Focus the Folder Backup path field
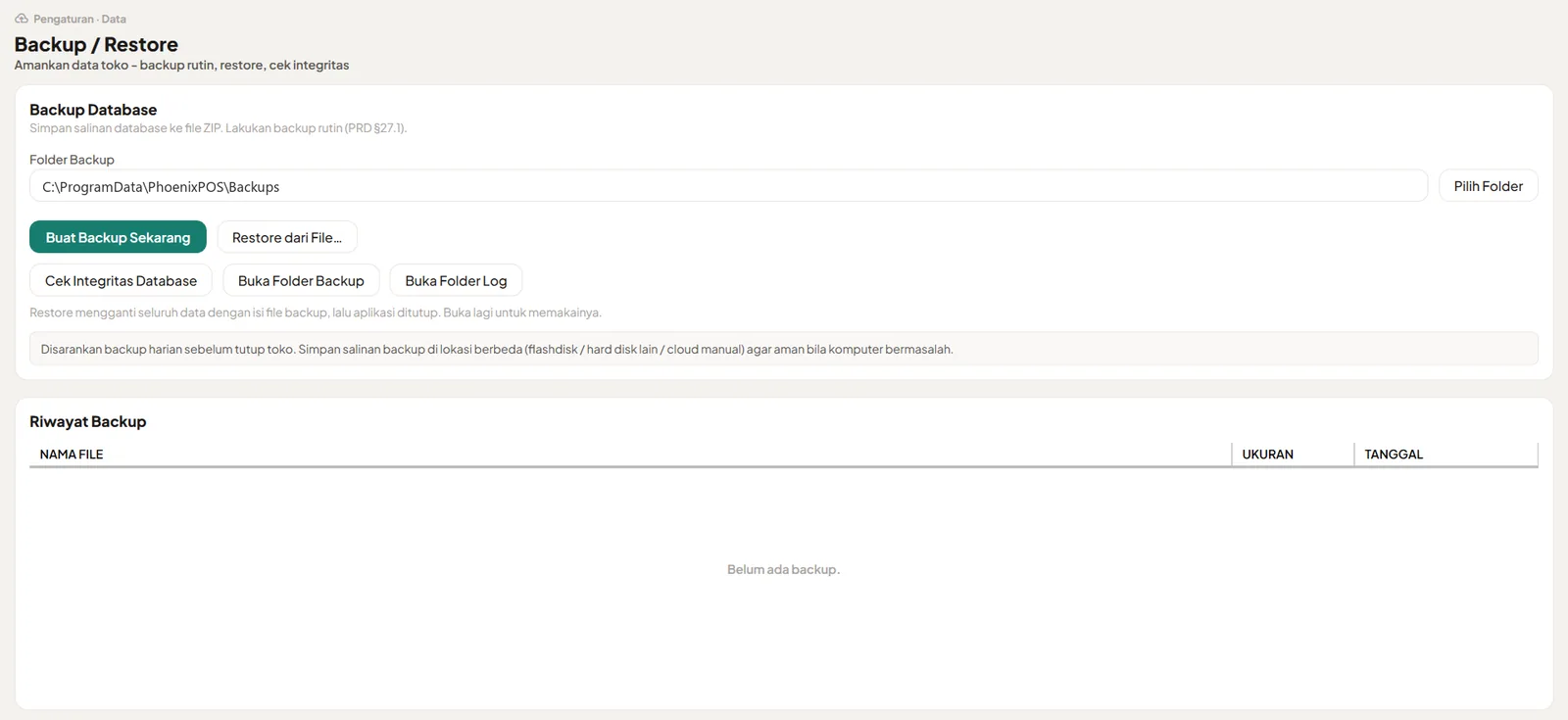The width and height of the screenshot is (1568, 720). point(728,186)
